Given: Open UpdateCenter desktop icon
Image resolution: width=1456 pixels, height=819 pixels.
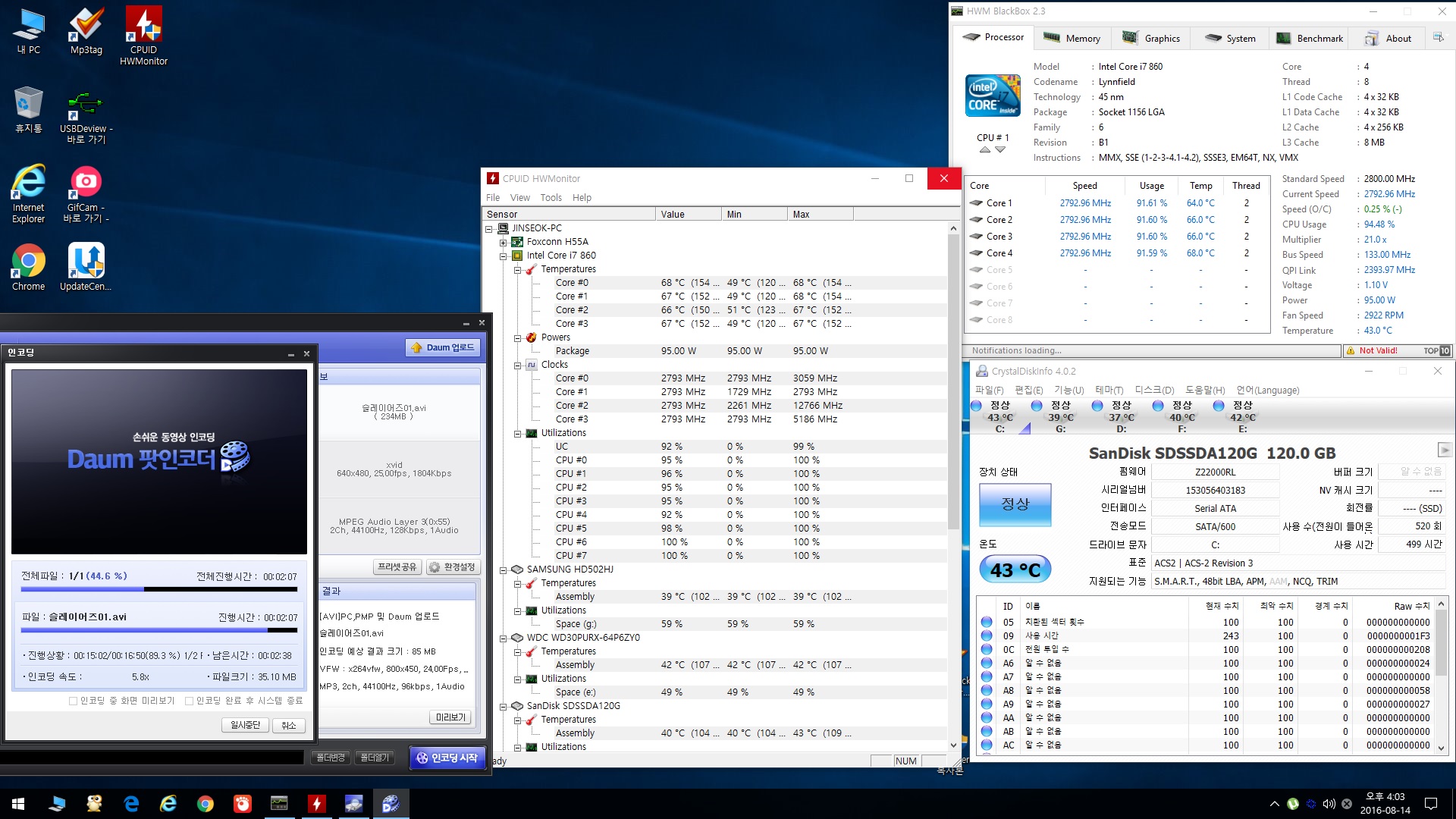Looking at the screenshot, I should coord(86,267).
